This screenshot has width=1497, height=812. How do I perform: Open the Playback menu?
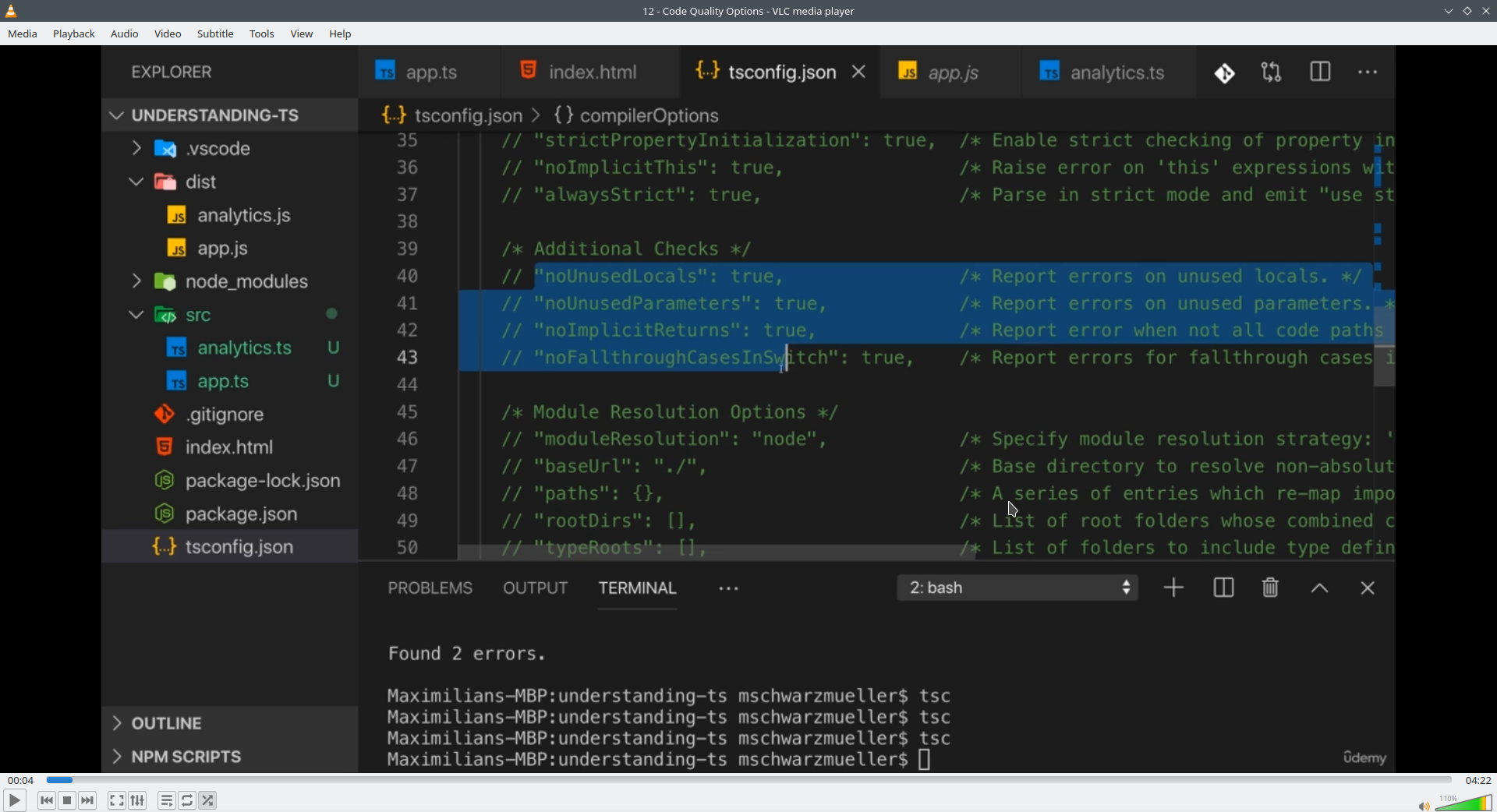pyautogui.click(x=74, y=34)
